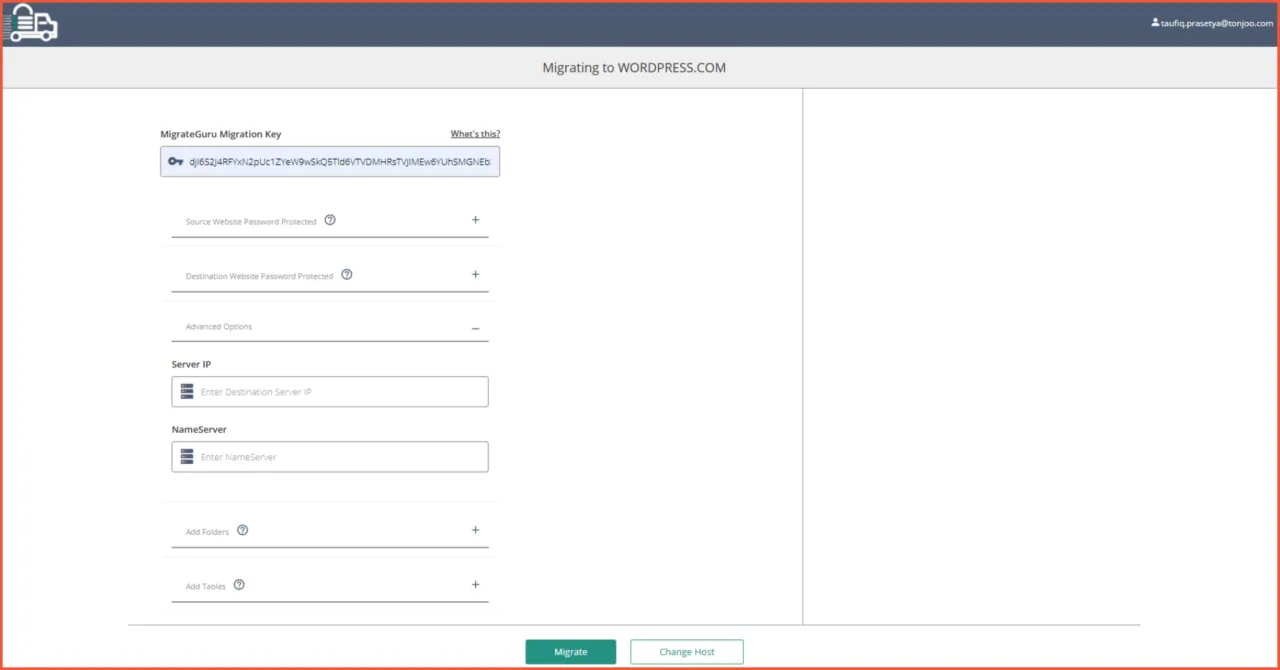Click the account email taufiq.prasetya@tonjoo.com

pos(1217,23)
